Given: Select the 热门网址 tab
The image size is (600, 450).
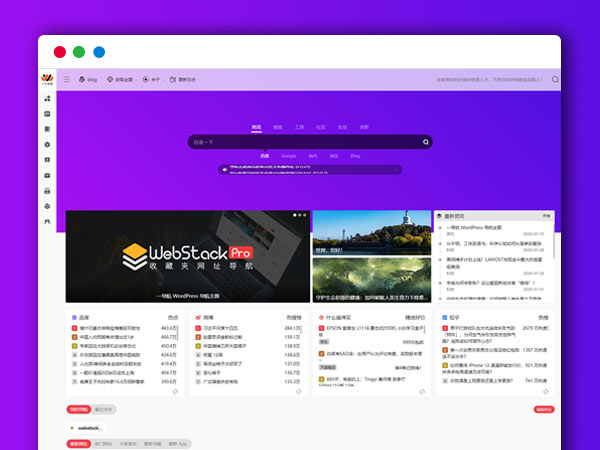Looking at the screenshot, I should point(103,444).
